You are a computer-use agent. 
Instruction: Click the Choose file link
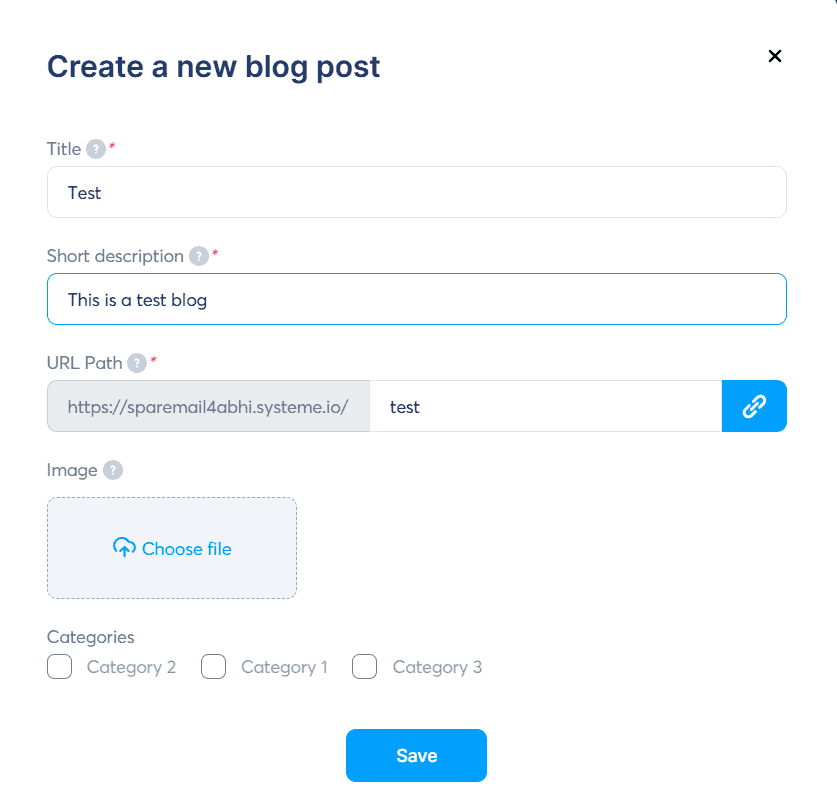point(186,549)
